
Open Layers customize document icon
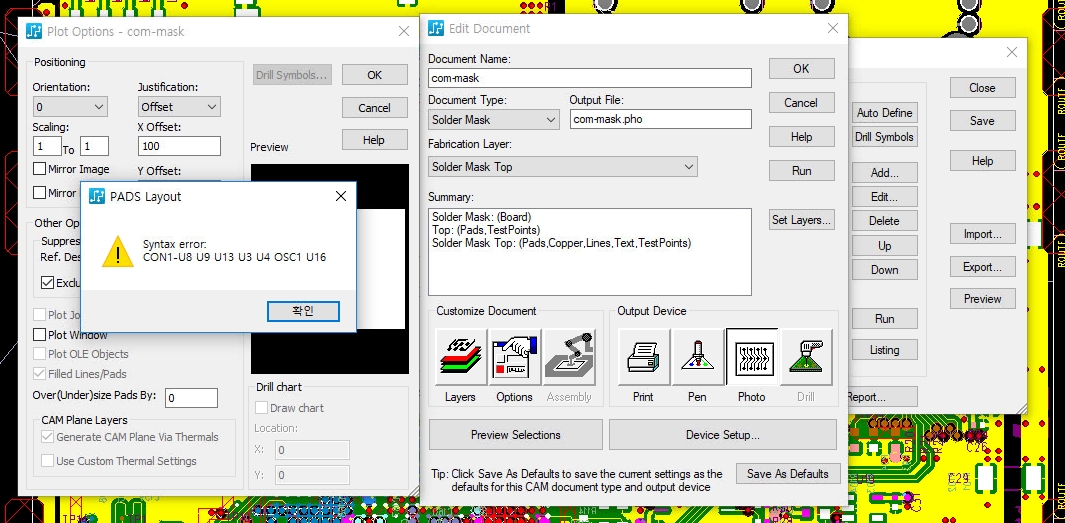point(461,357)
